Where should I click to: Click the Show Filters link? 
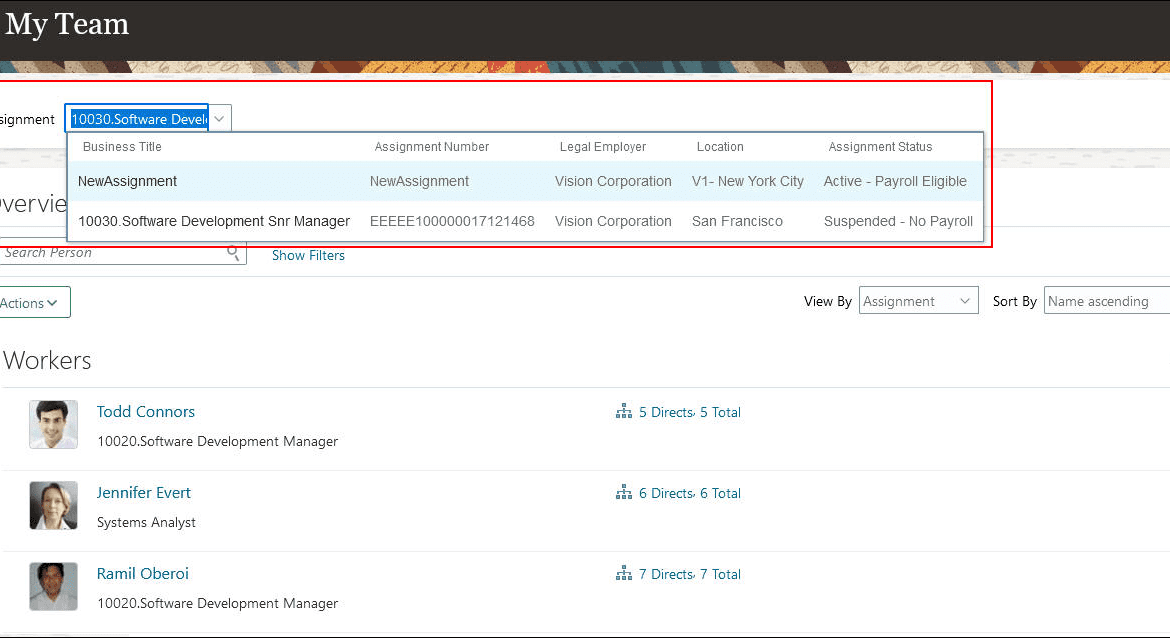(x=308, y=255)
